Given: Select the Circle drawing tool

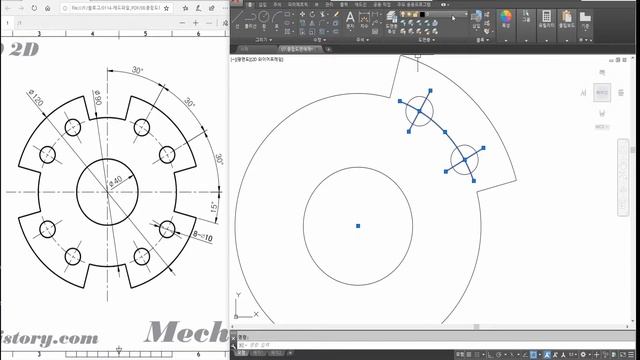Looking at the screenshot, I should pos(264,19).
